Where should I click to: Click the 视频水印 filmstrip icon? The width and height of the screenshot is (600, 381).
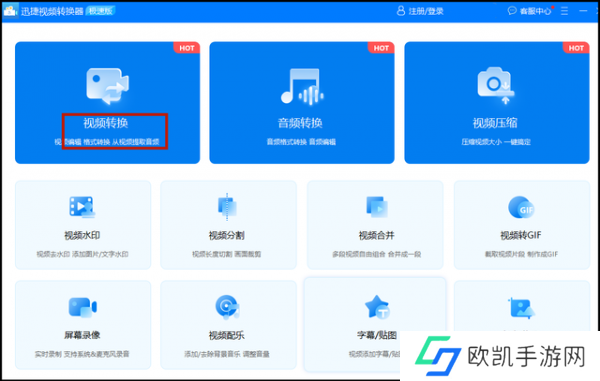tap(82, 207)
